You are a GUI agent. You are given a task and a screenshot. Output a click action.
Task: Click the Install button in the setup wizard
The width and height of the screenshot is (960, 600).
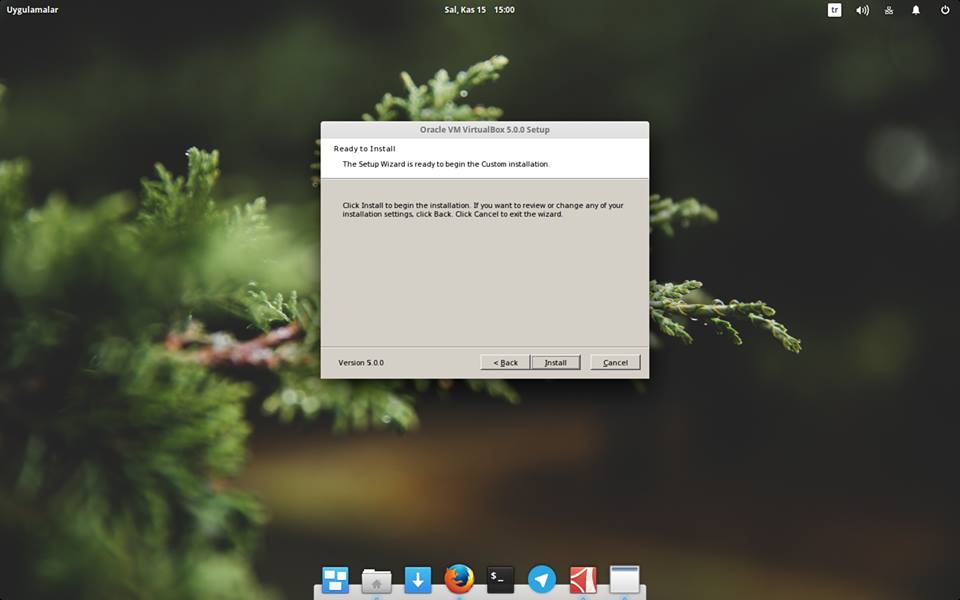(555, 362)
